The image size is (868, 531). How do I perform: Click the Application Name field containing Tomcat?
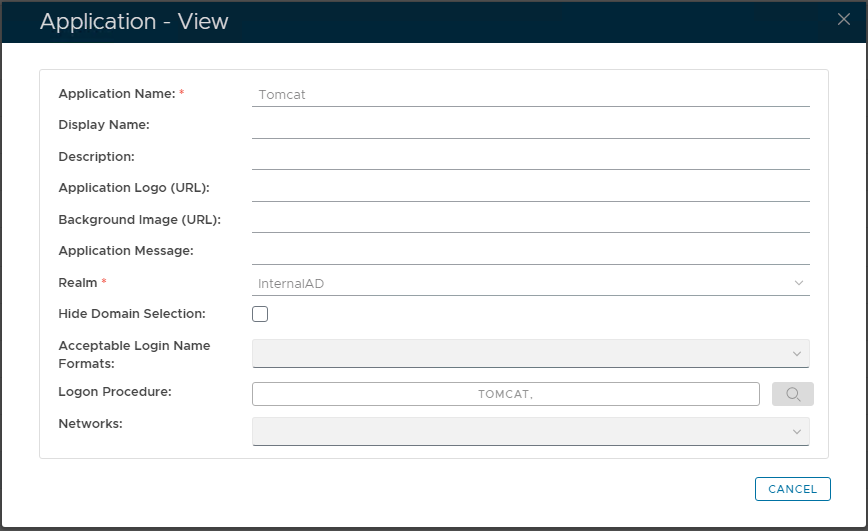point(530,95)
